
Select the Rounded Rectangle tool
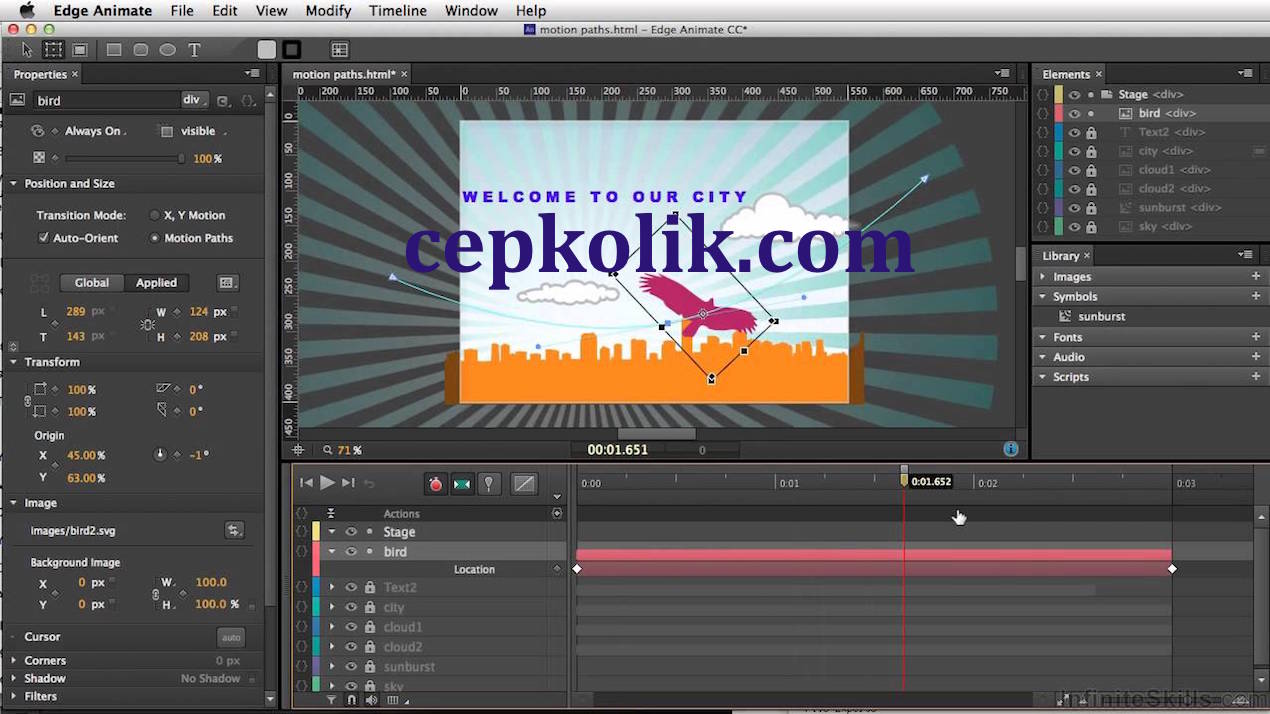141,49
